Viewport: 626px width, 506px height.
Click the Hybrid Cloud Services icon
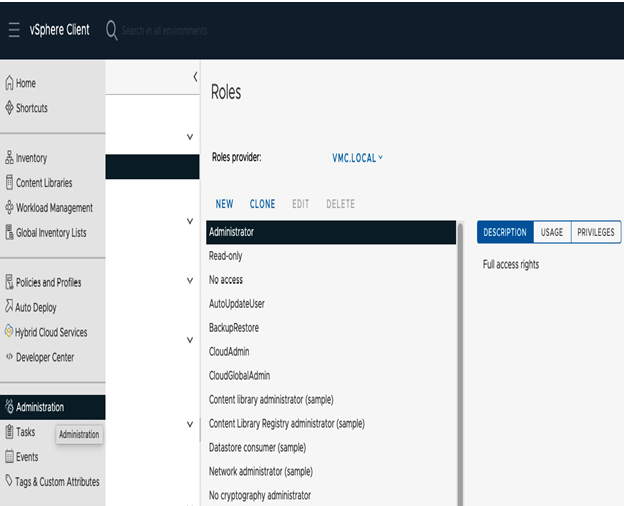tap(8, 331)
